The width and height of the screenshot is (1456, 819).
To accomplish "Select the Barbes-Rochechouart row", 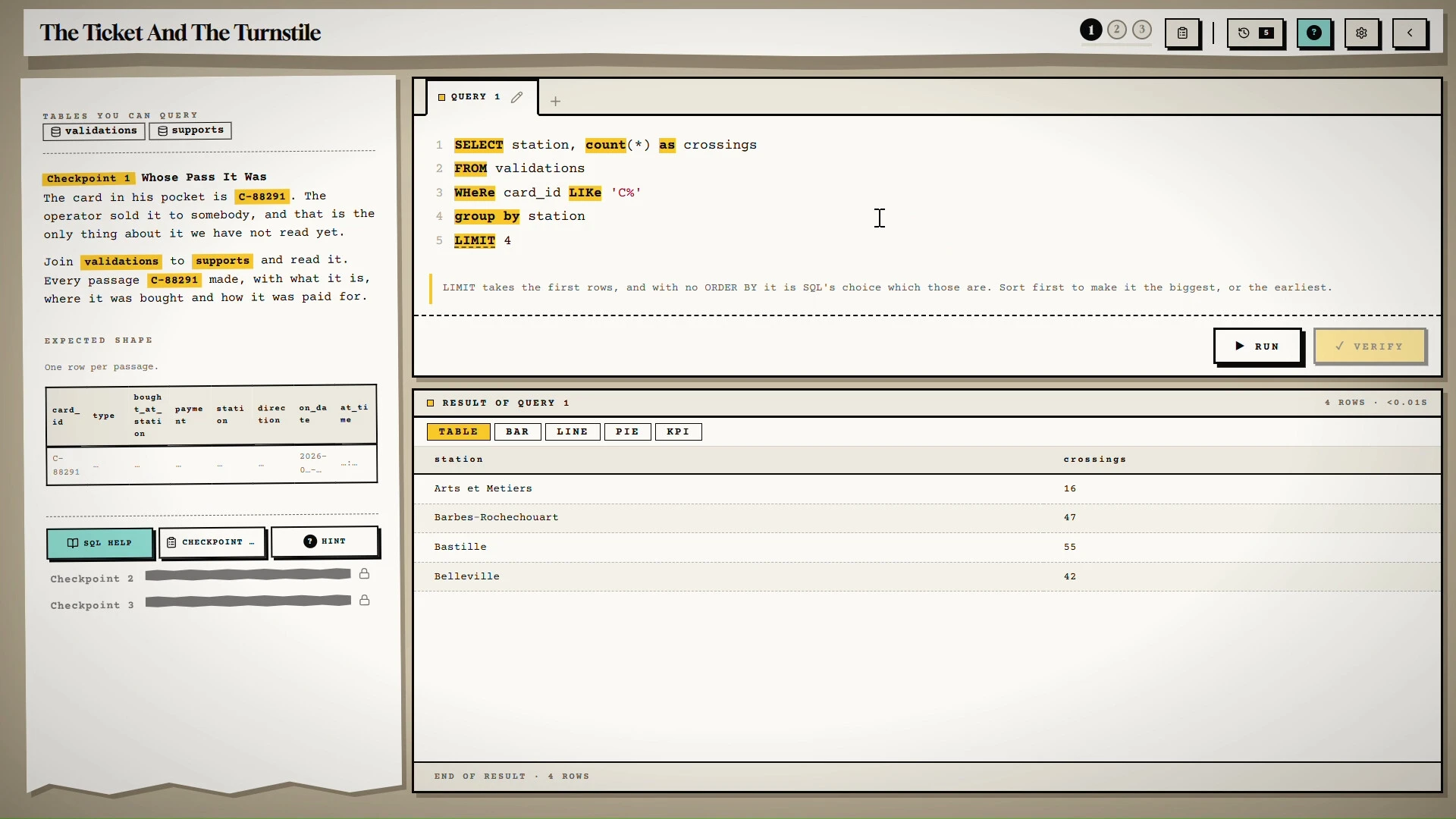I will (x=927, y=518).
